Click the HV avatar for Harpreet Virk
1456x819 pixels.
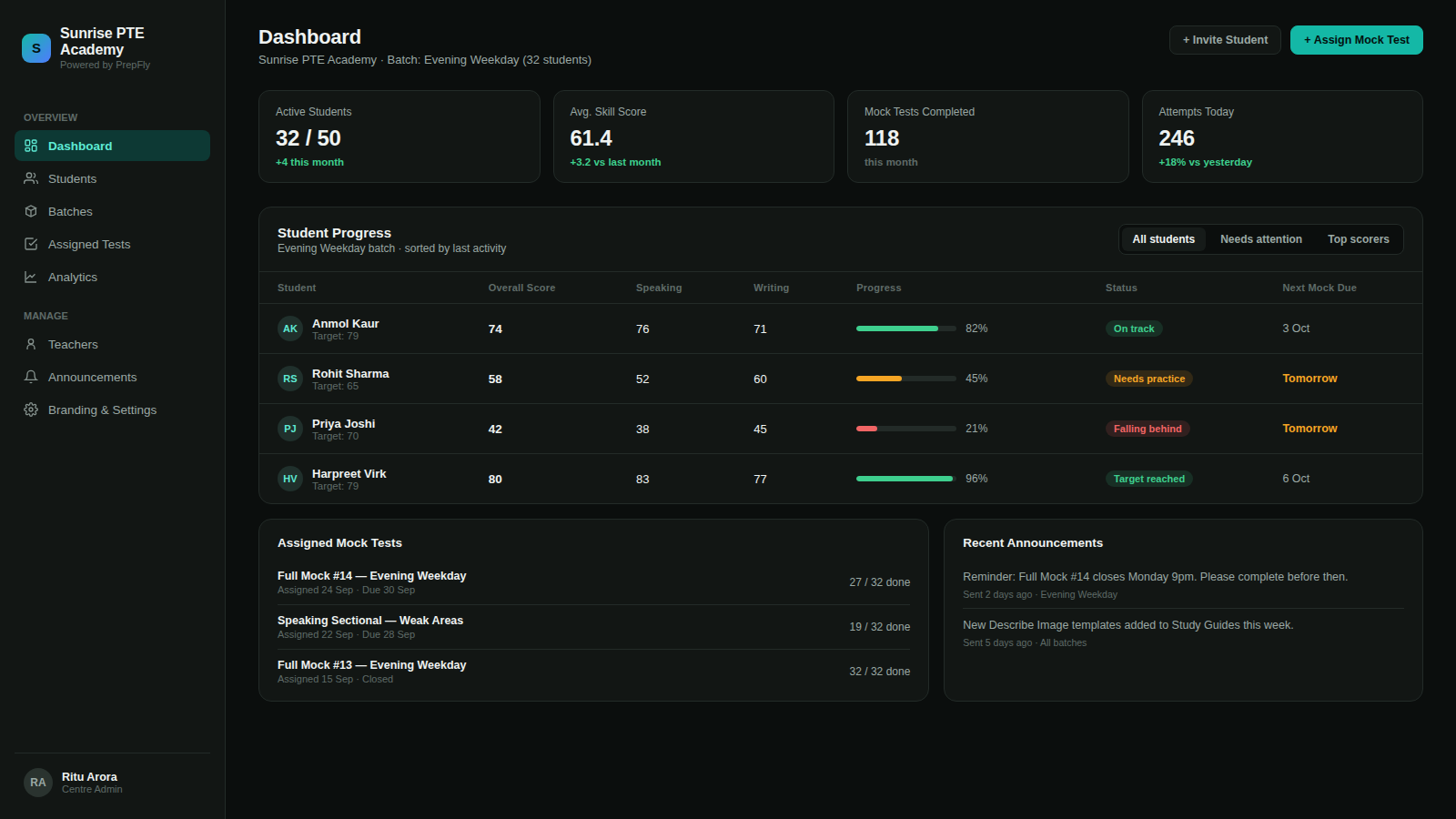pos(290,479)
